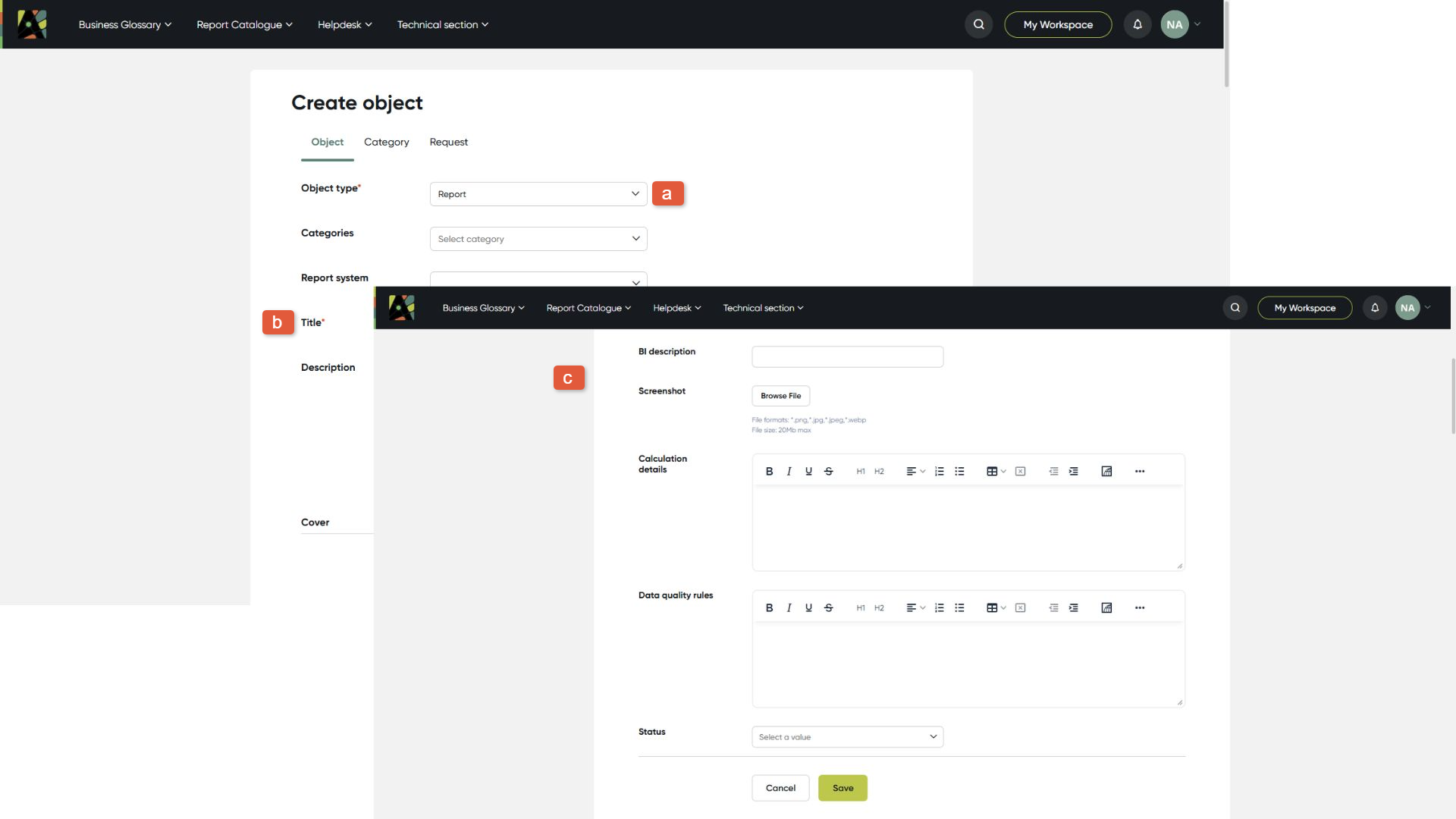Set H2 heading in Calculation details editor
The height and width of the screenshot is (819, 1456).
[879, 471]
